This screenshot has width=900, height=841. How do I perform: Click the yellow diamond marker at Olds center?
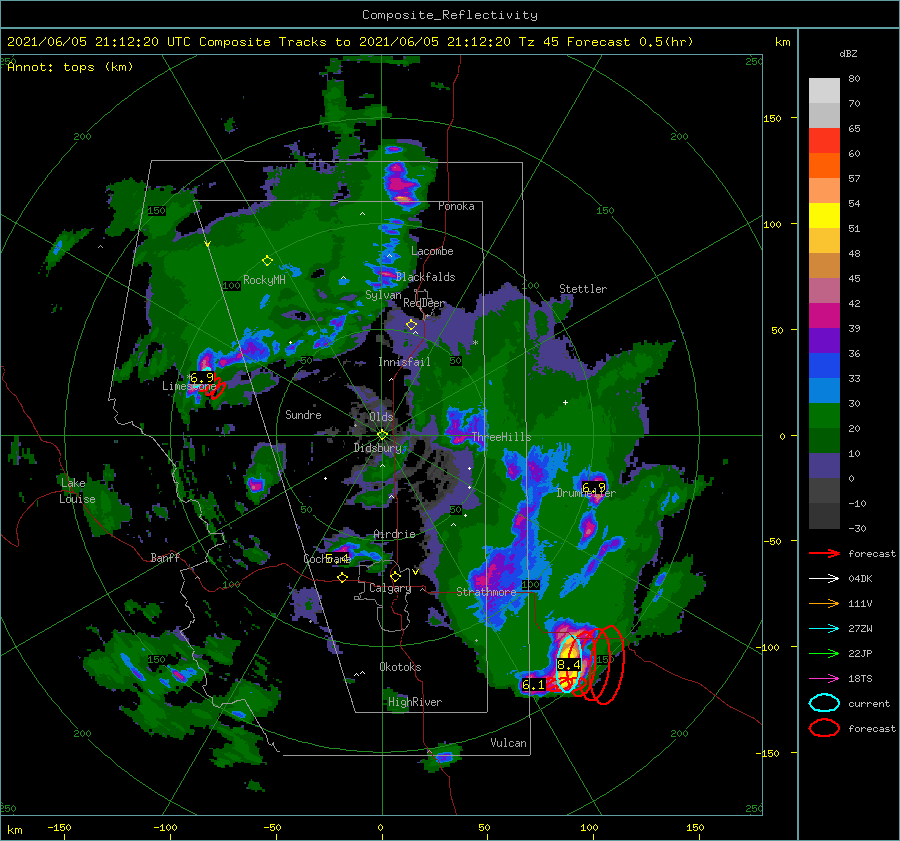point(382,435)
